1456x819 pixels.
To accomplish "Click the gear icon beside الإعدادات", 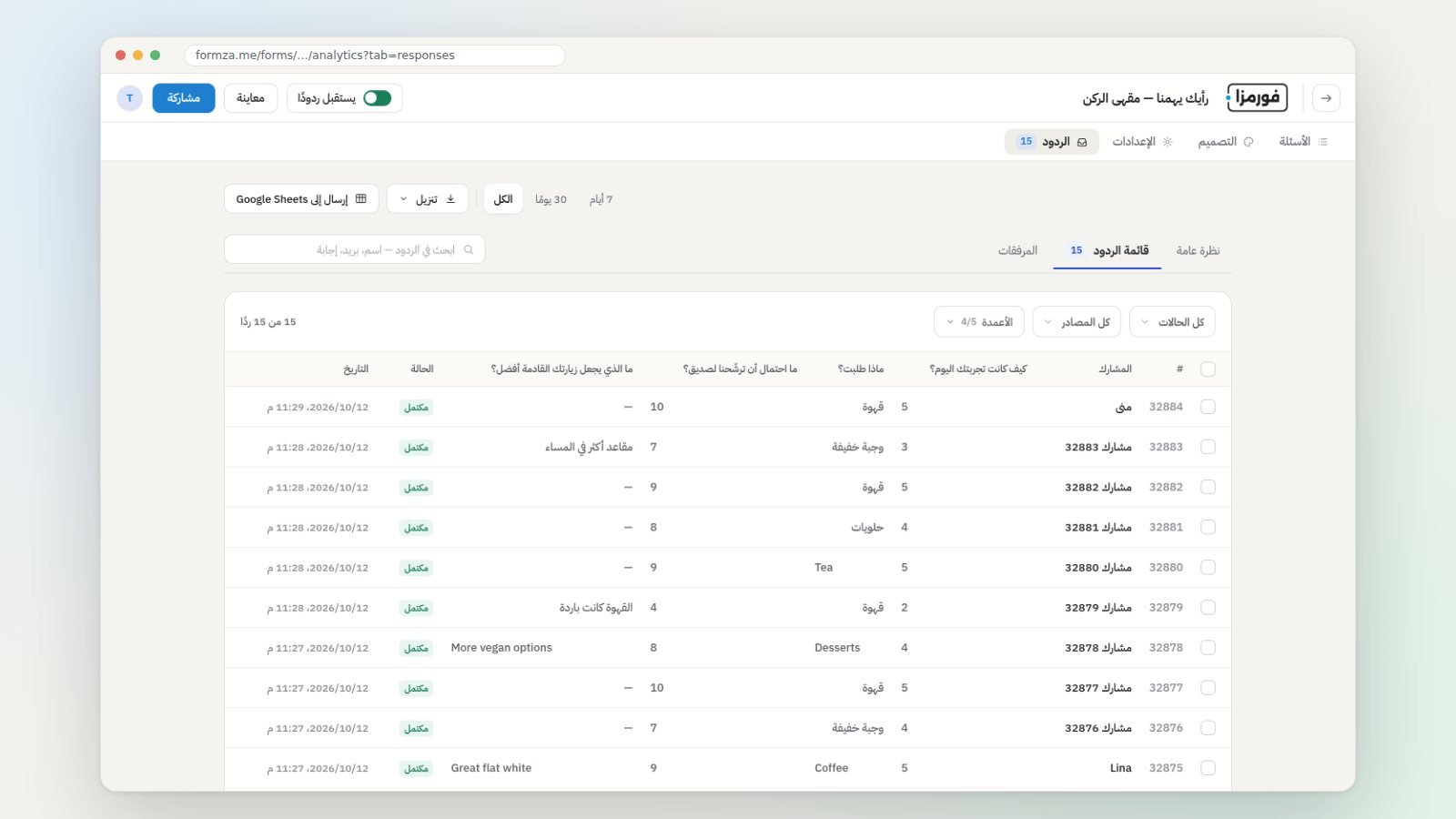I will [x=1168, y=142].
